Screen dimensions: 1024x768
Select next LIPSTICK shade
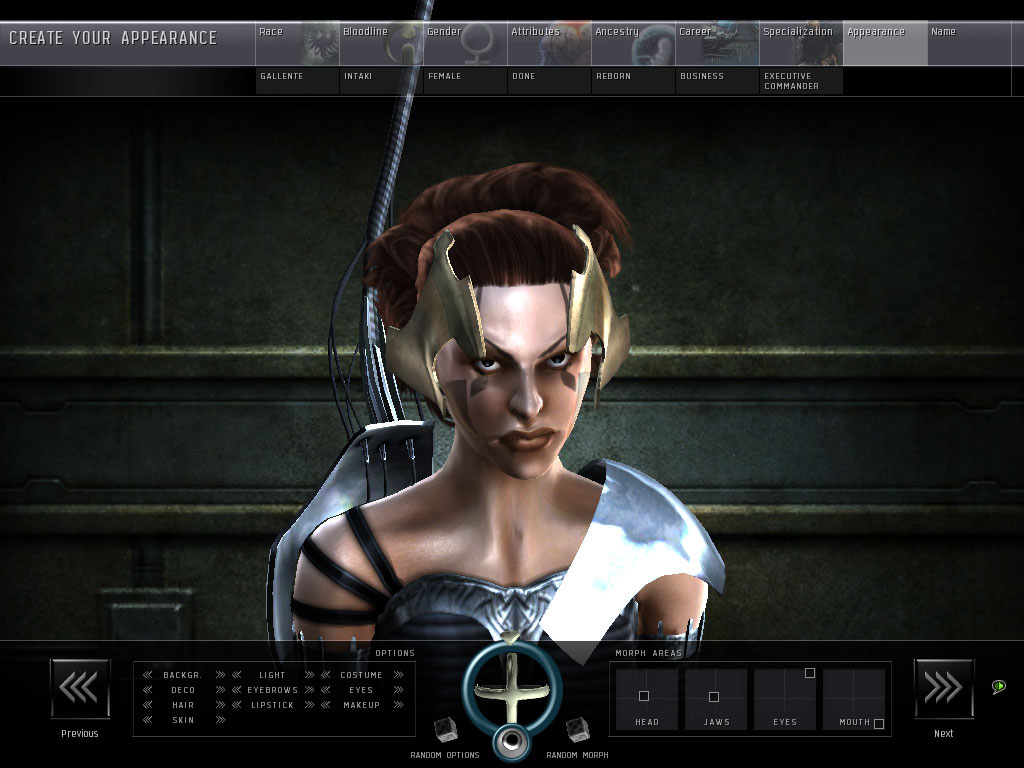click(309, 705)
